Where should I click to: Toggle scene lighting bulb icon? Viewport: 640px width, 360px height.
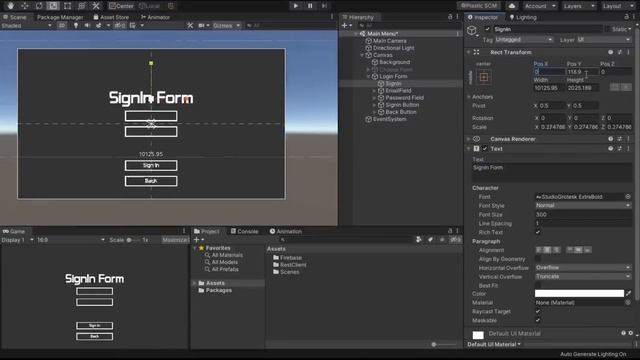(76, 25)
